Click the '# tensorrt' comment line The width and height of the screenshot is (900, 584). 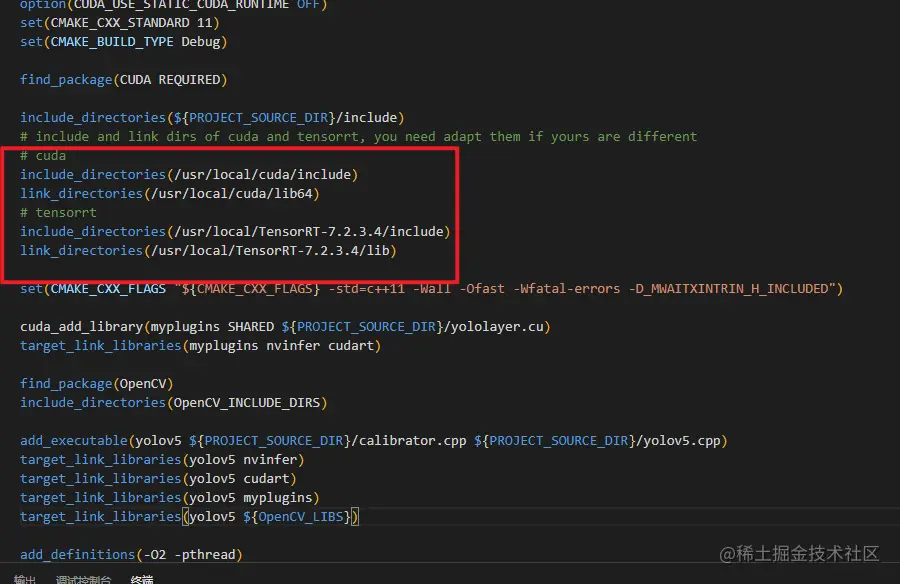[59, 212]
